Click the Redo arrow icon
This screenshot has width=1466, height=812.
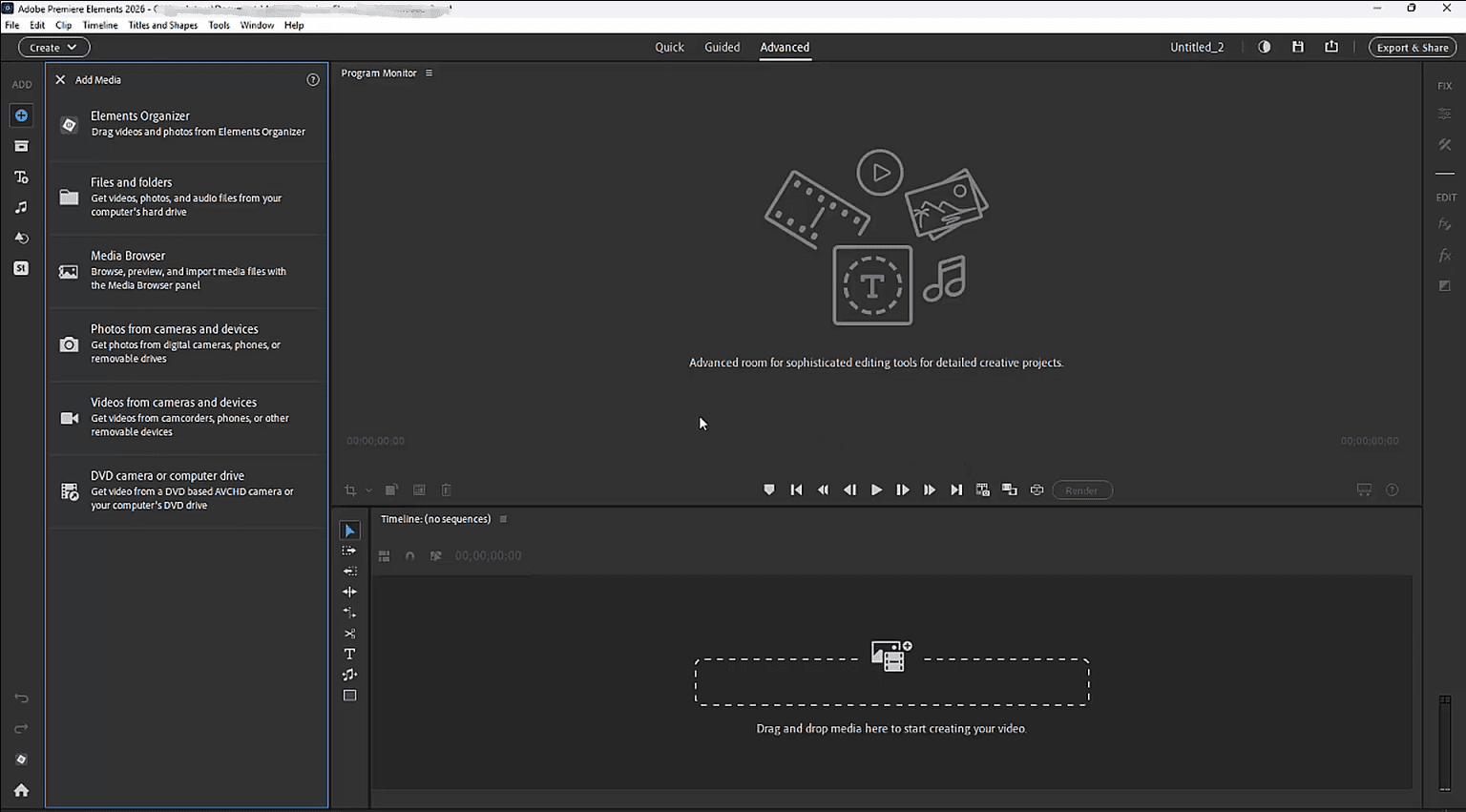[x=21, y=729]
